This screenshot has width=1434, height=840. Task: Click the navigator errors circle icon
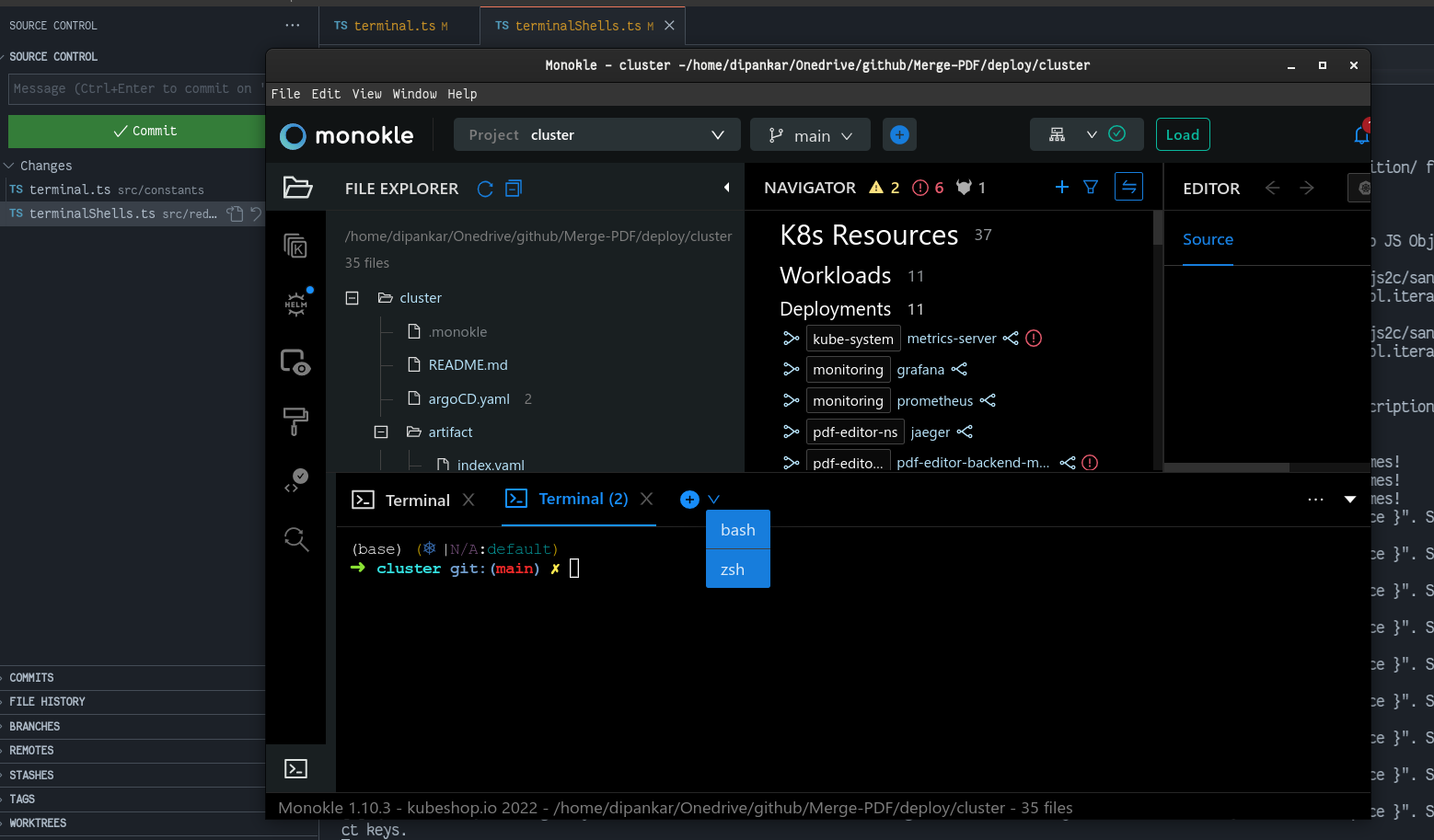click(920, 188)
